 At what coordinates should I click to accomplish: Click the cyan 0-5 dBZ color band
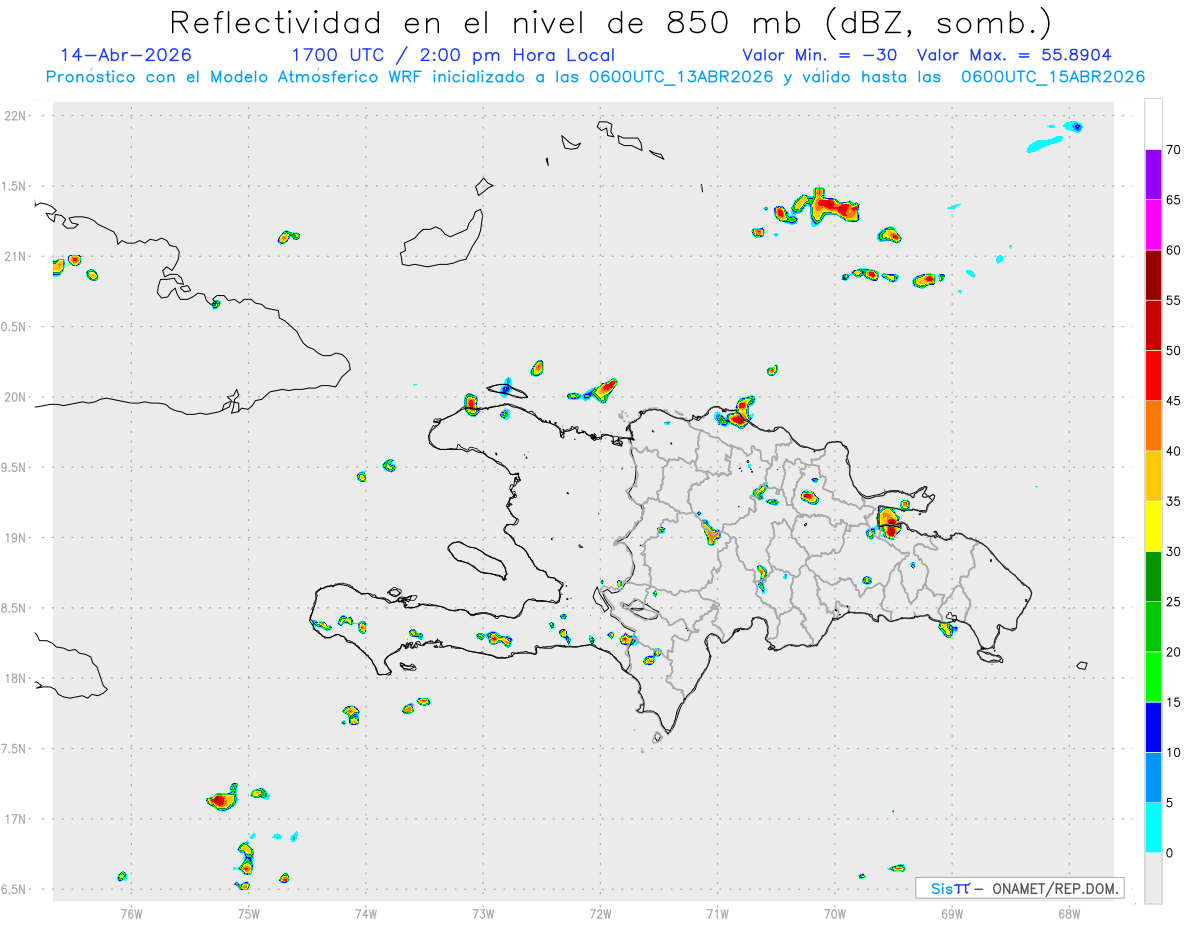tap(1153, 827)
